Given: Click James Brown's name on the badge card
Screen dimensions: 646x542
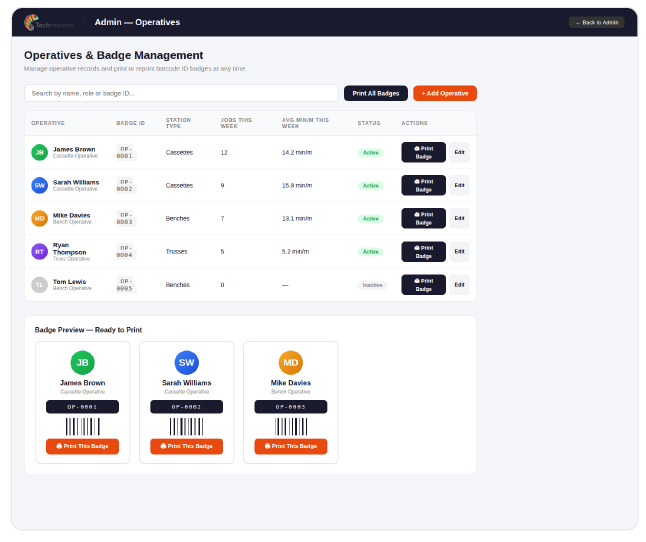Looking at the screenshot, I should [x=82, y=383].
